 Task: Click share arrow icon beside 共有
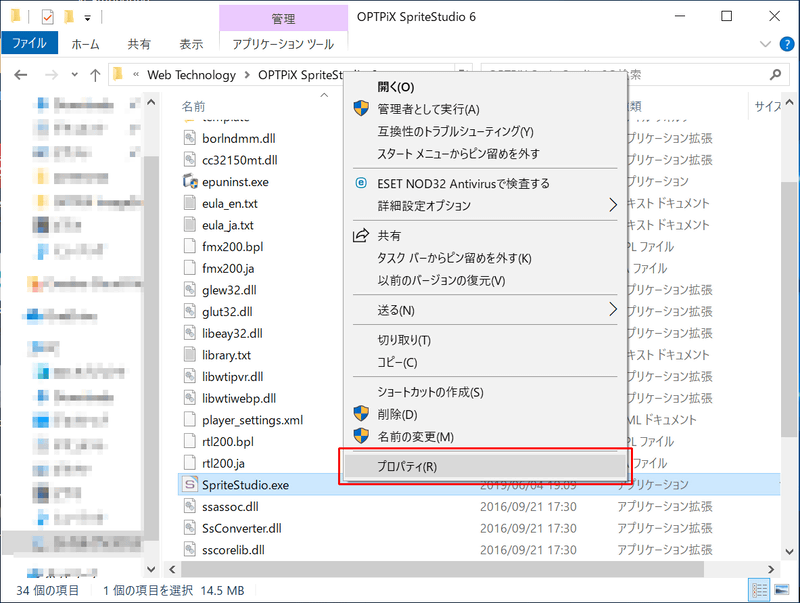coord(361,235)
